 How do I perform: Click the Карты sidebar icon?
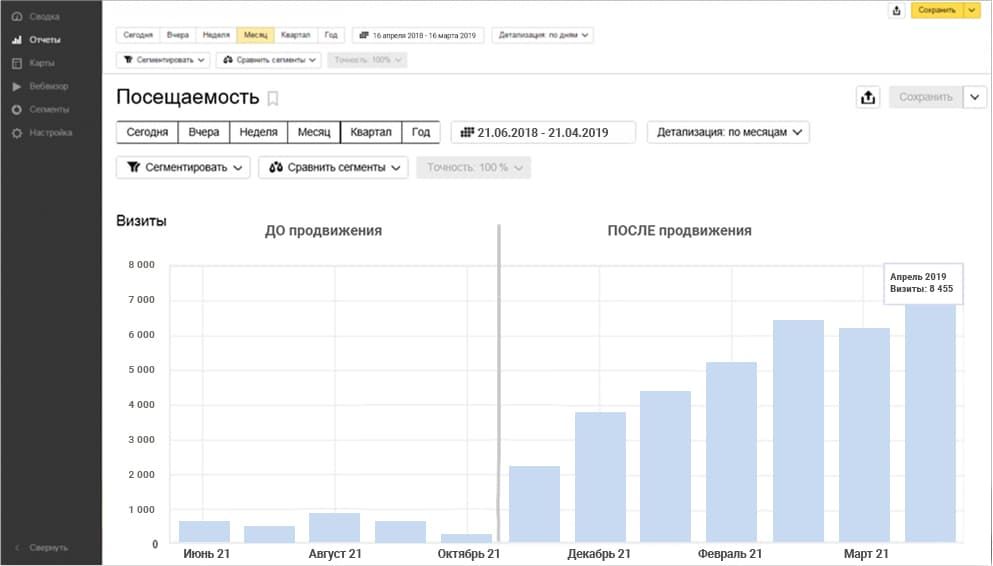click(17, 63)
